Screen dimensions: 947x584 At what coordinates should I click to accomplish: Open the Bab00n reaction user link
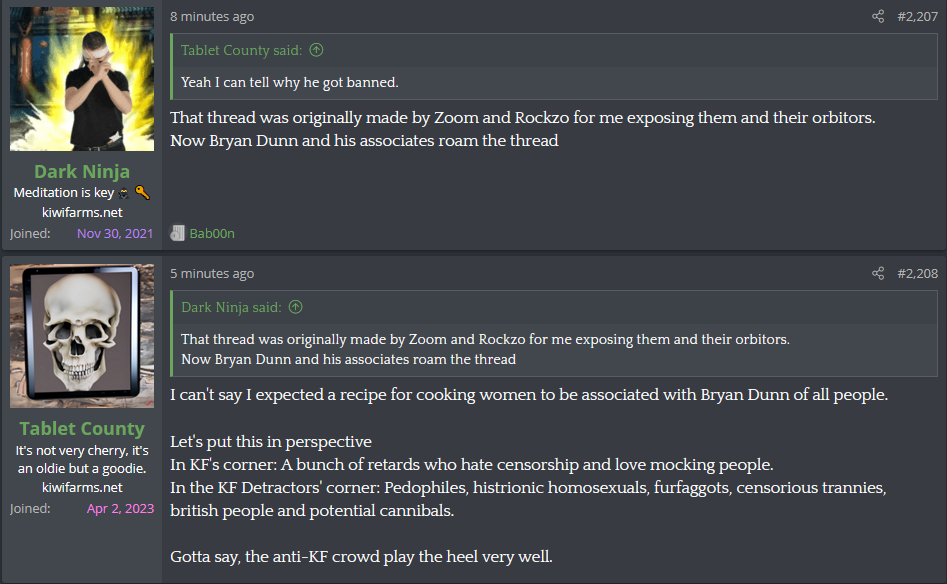[x=212, y=233]
